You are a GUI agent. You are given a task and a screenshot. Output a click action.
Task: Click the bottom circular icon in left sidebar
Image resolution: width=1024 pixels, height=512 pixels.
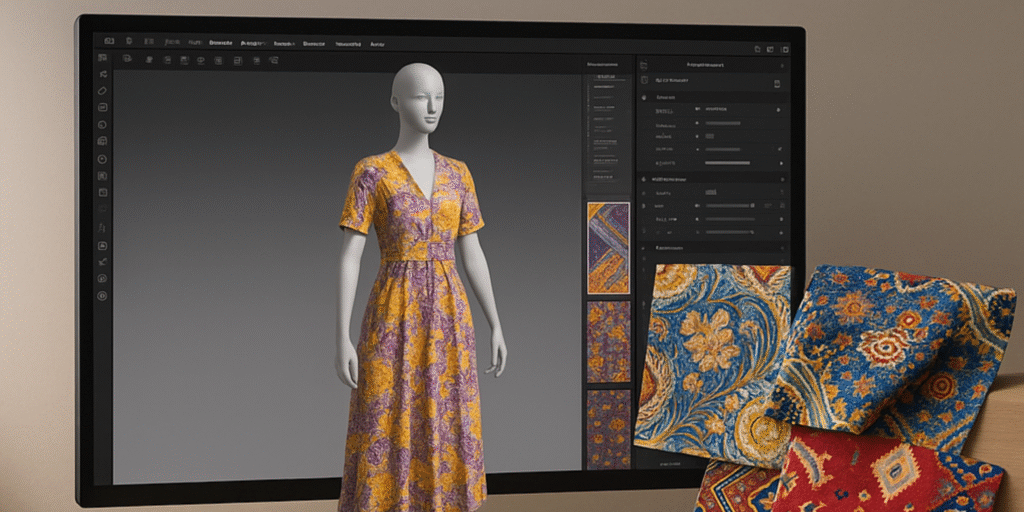pos(103,296)
